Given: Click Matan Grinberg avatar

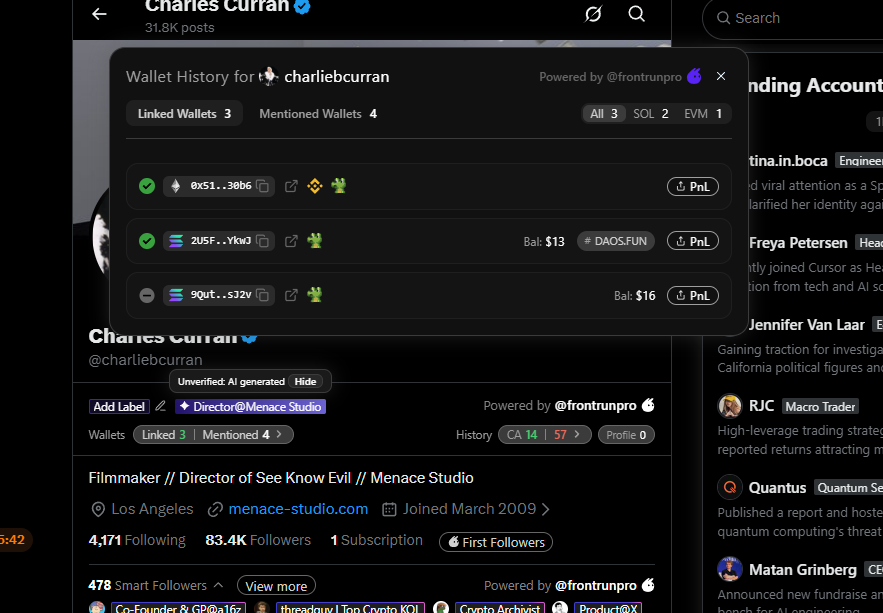Looking at the screenshot, I should (x=730, y=569).
